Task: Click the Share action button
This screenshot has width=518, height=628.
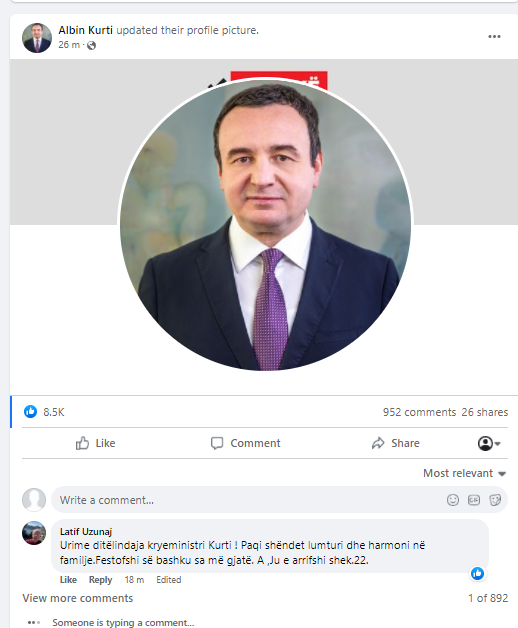Action: pyautogui.click(x=395, y=443)
